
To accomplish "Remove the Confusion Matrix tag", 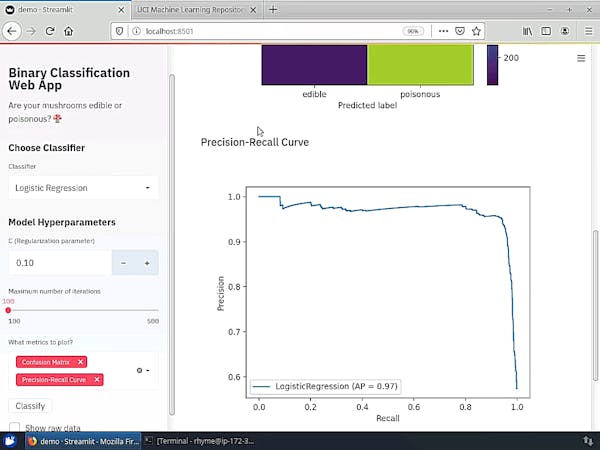I will [x=80, y=362].
